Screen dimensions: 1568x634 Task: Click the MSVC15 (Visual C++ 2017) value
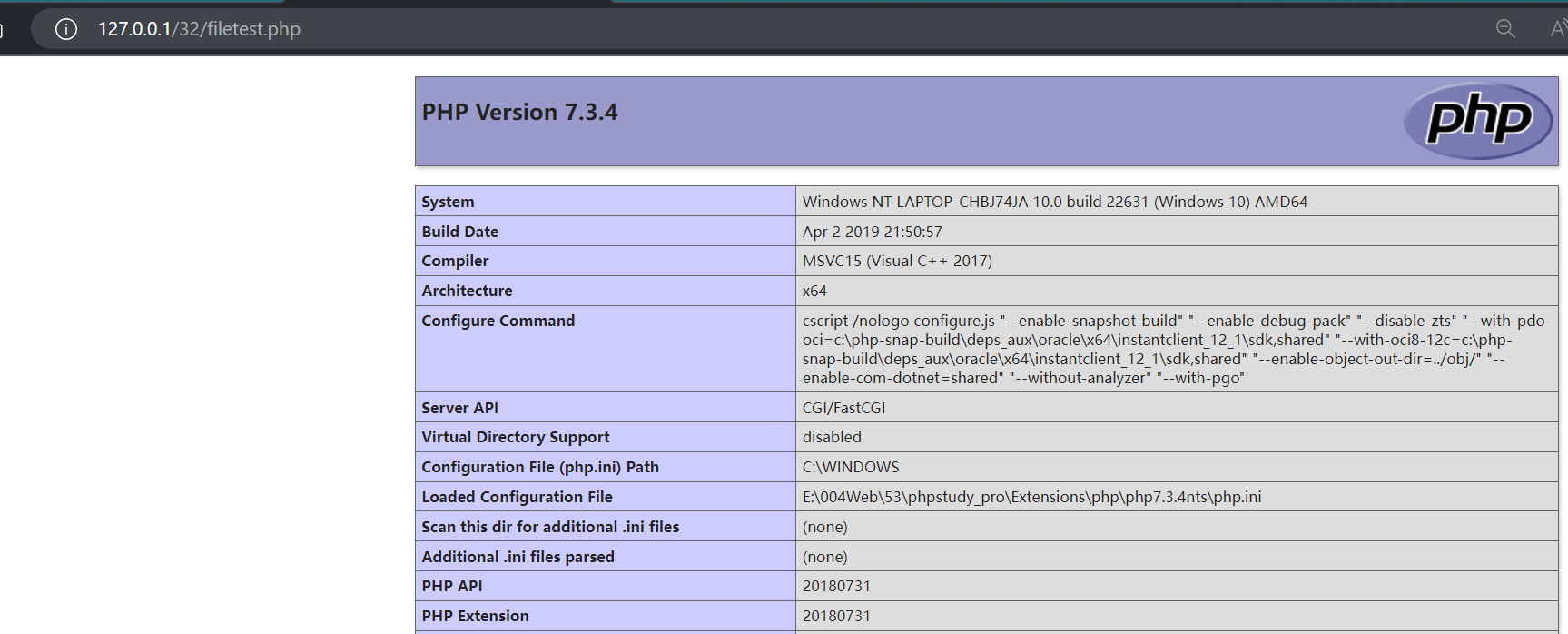click(x=897, y=261)
